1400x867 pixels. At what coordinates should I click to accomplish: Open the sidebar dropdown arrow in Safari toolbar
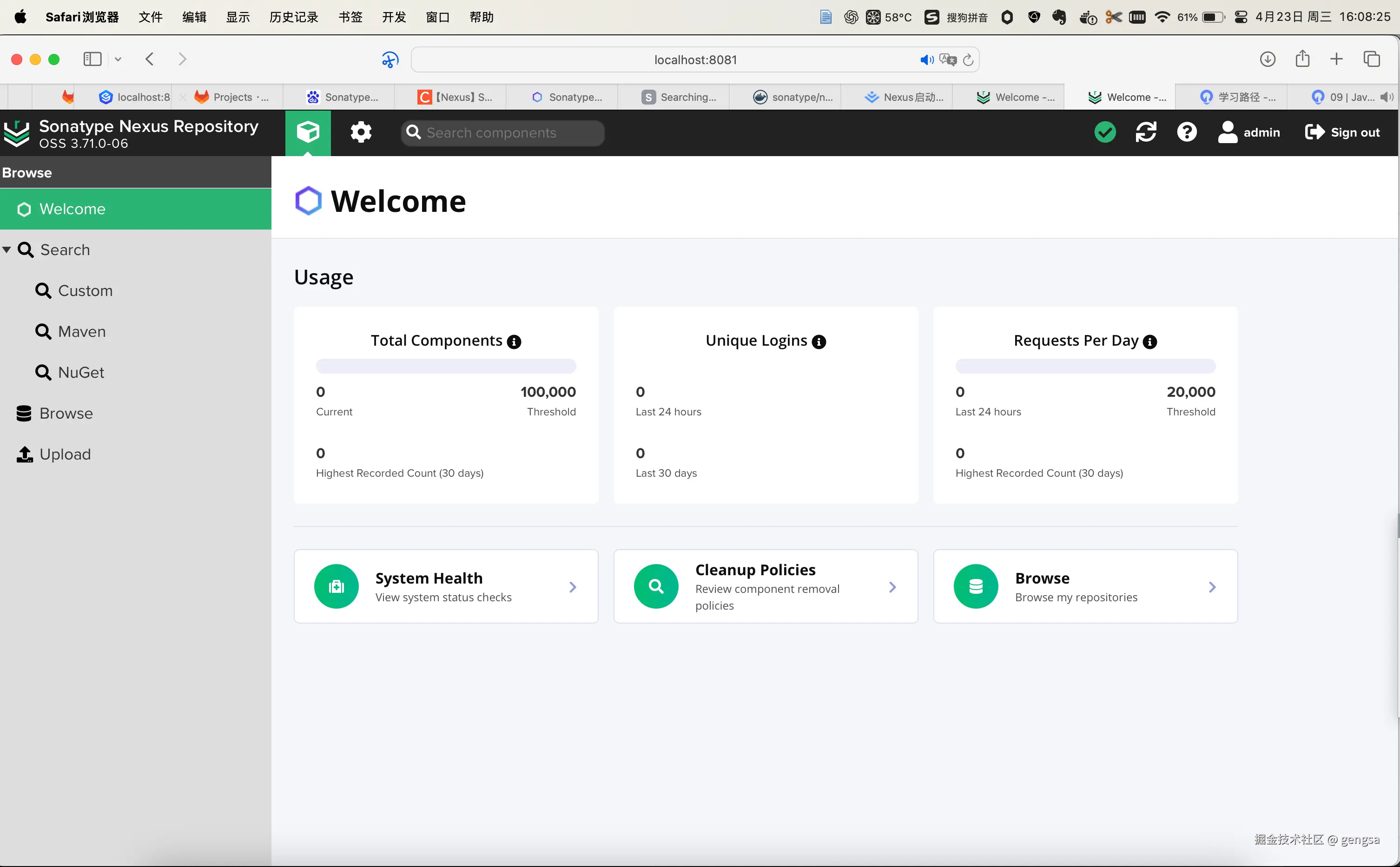pyautogui.click(x=118, y=59)
